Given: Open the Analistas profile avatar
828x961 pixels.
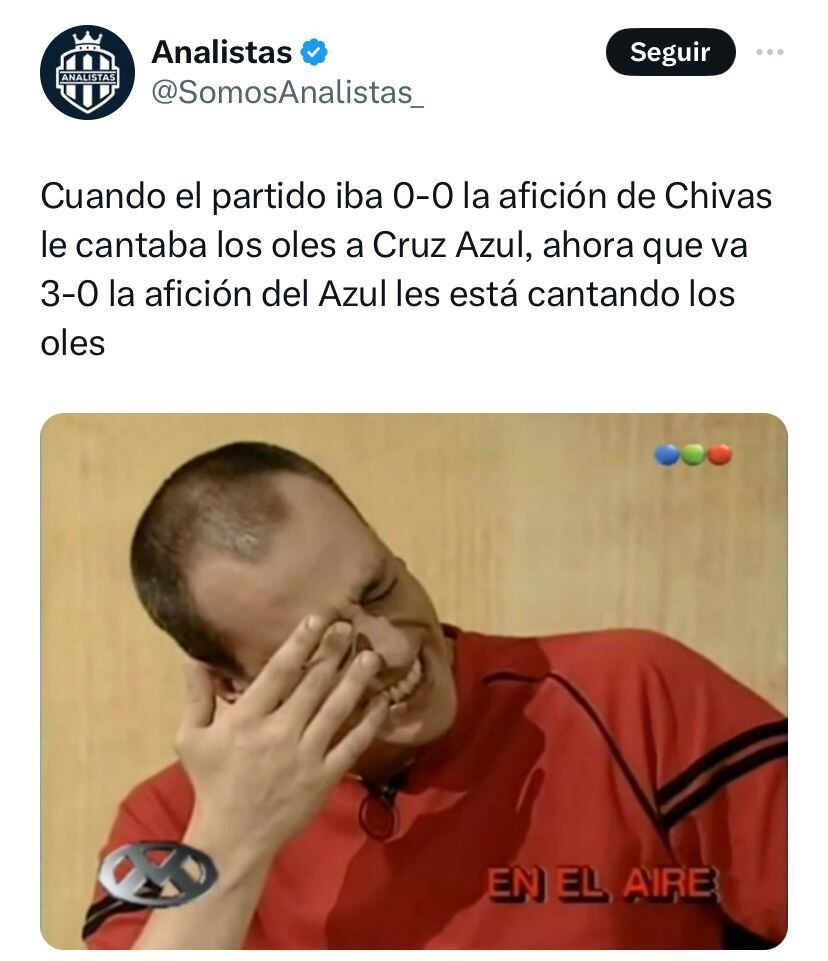Looking at the screenshot, I should [87, 72].
